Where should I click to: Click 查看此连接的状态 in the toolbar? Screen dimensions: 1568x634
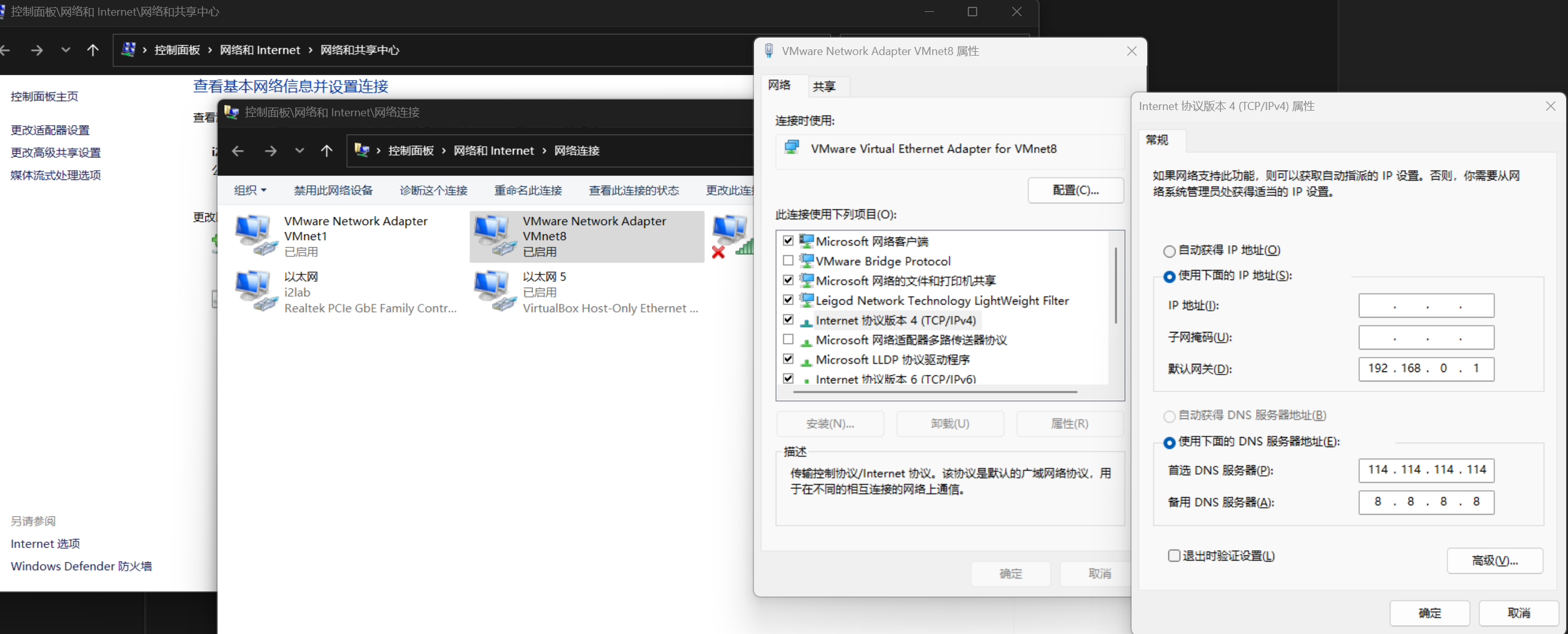(x=634, y=190)
